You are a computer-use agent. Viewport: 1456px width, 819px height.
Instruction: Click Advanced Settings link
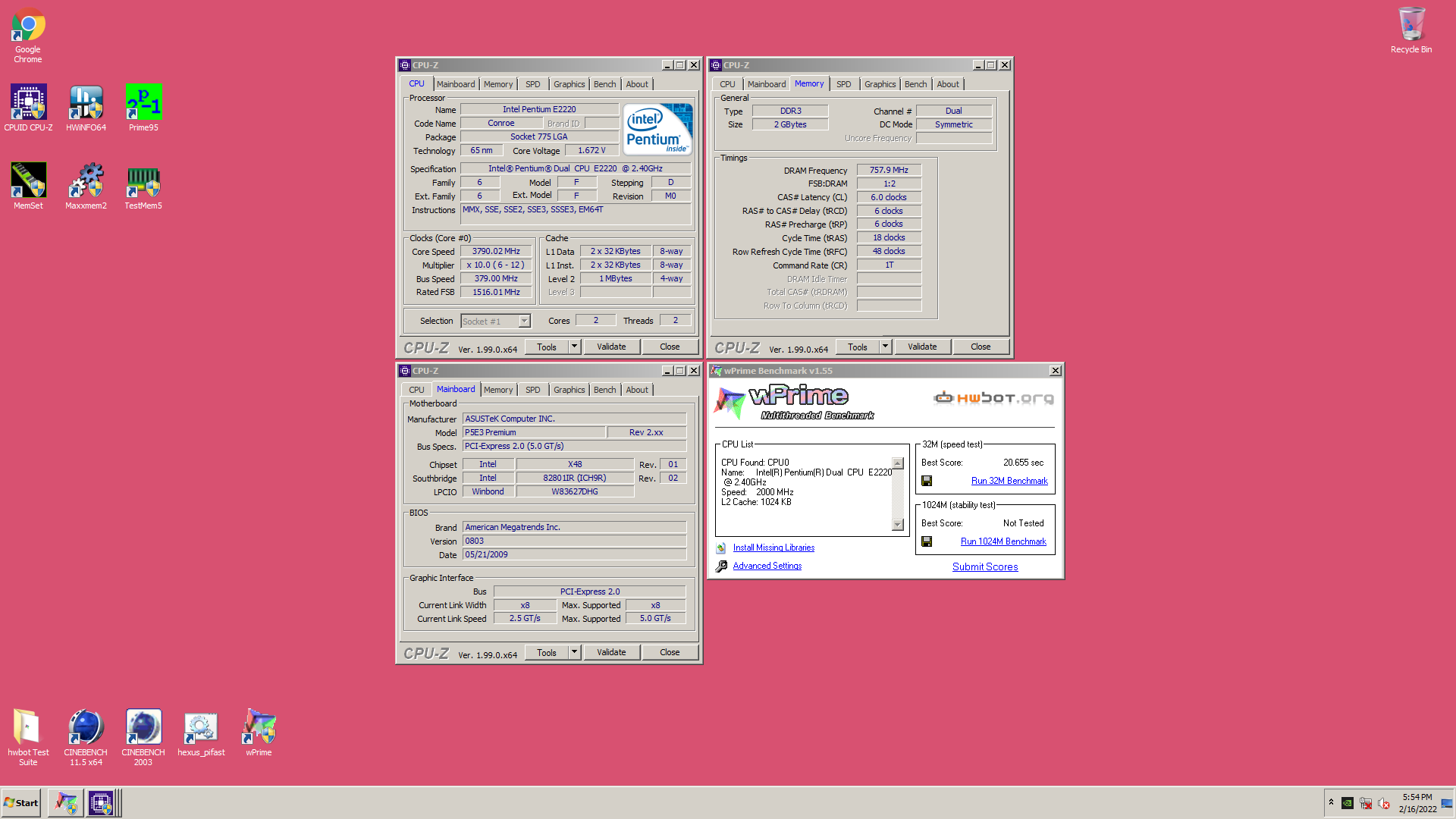click(x=767, y=566)
